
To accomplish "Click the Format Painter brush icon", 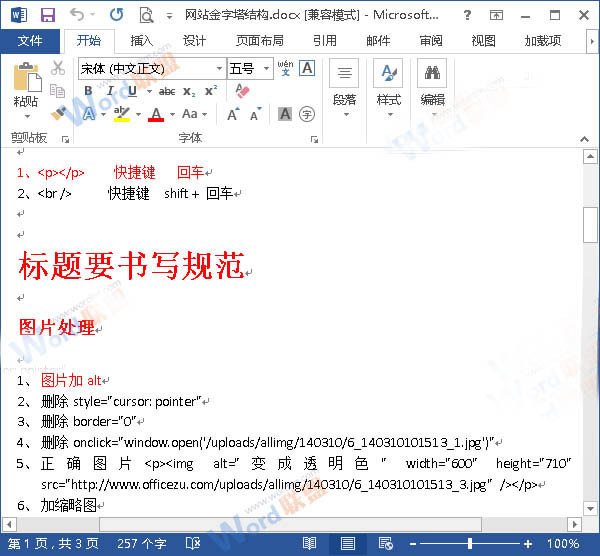I will (57, 111).
